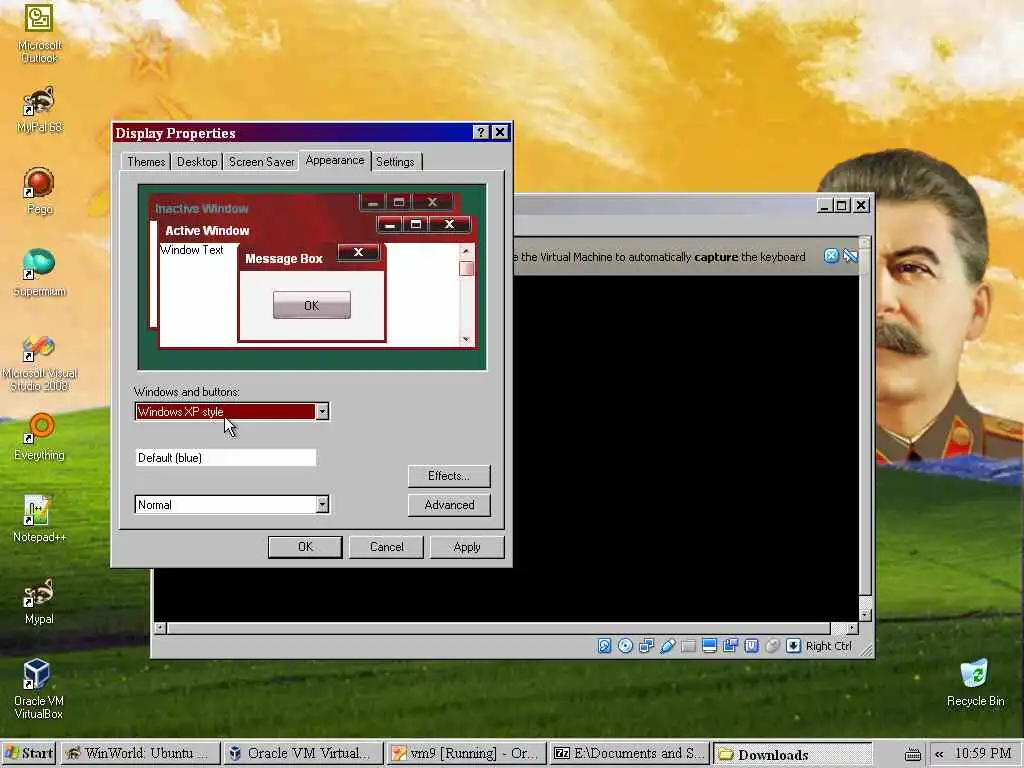Select the Appearance tab
Viewport: 1024px width, 768px height.
tap(334, 161)
